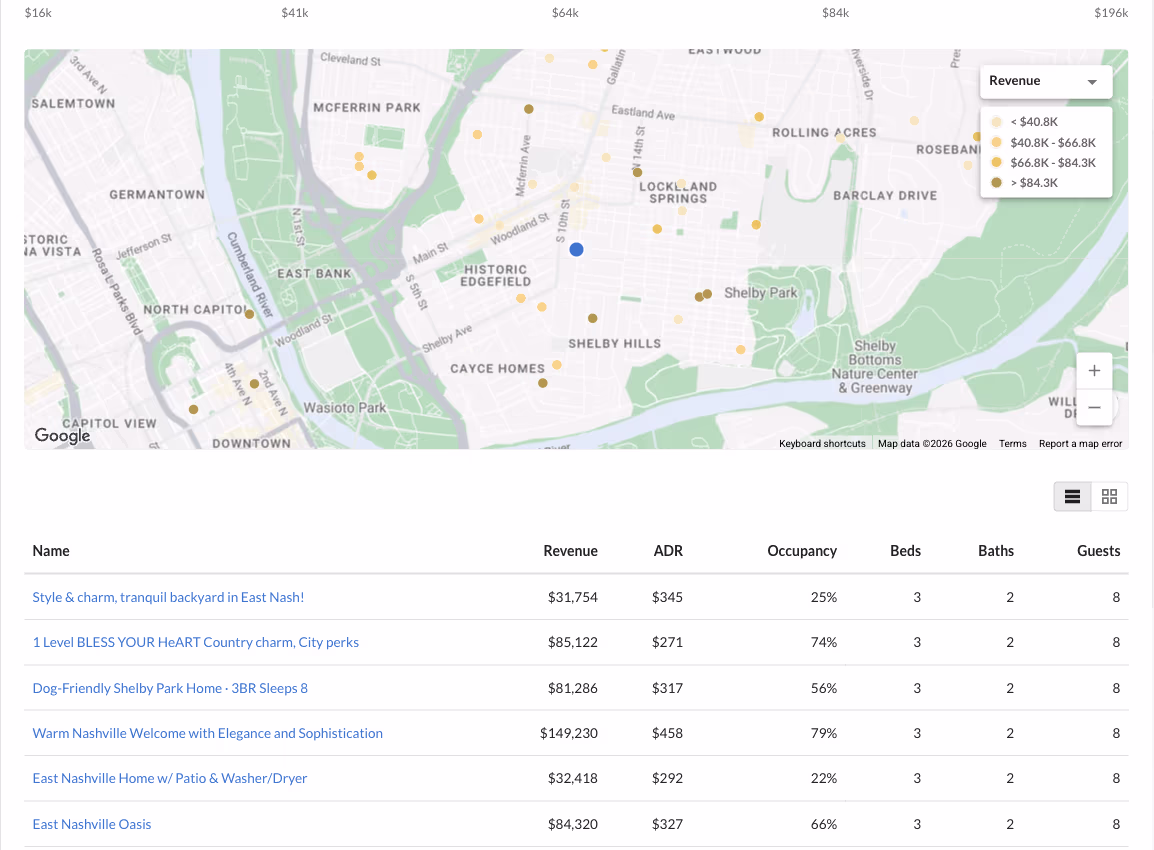Click the Google logo on the map

click(63, 435)
